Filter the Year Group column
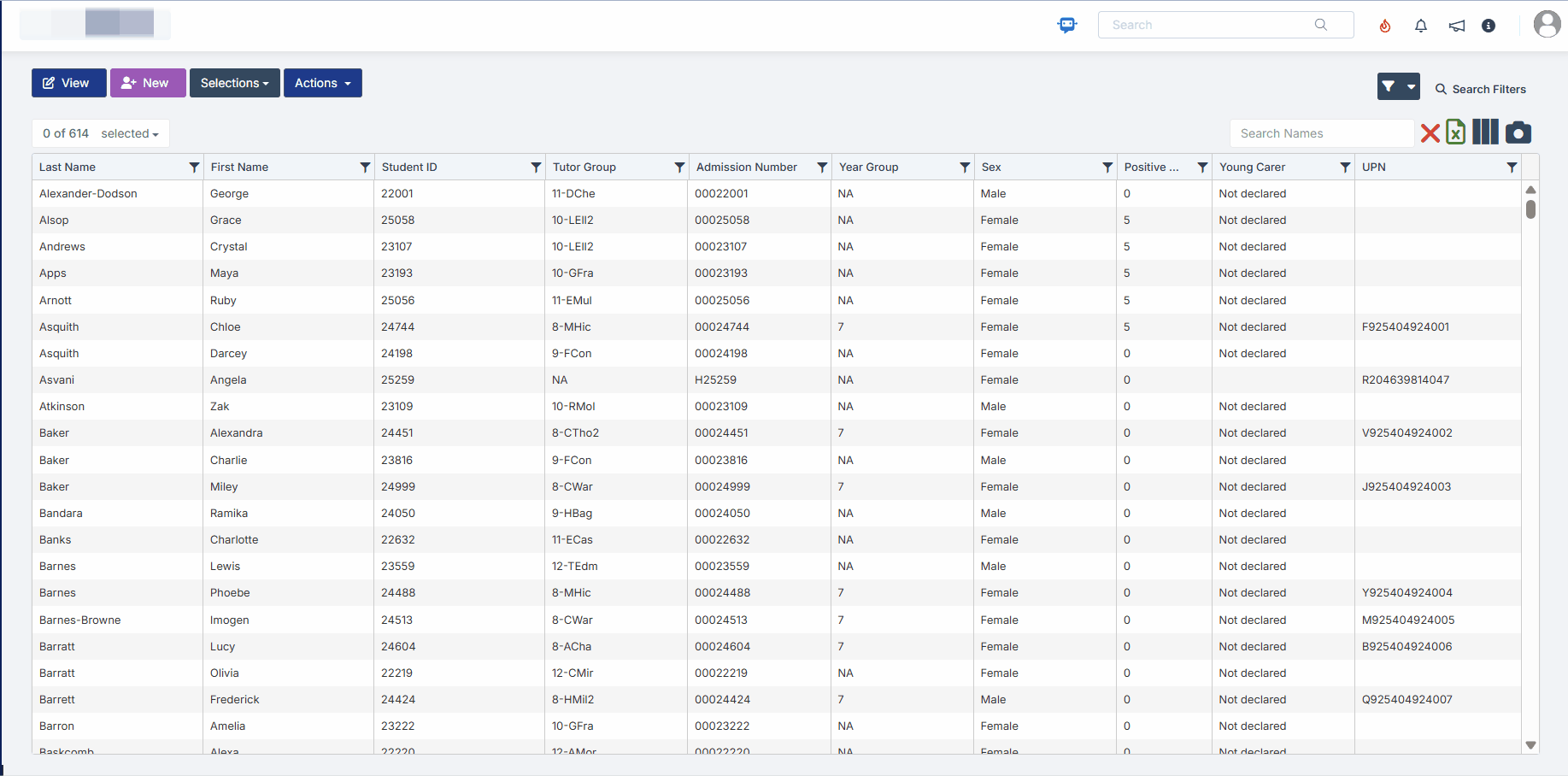Screen dimensions: 1568x776 coord(965,168)
